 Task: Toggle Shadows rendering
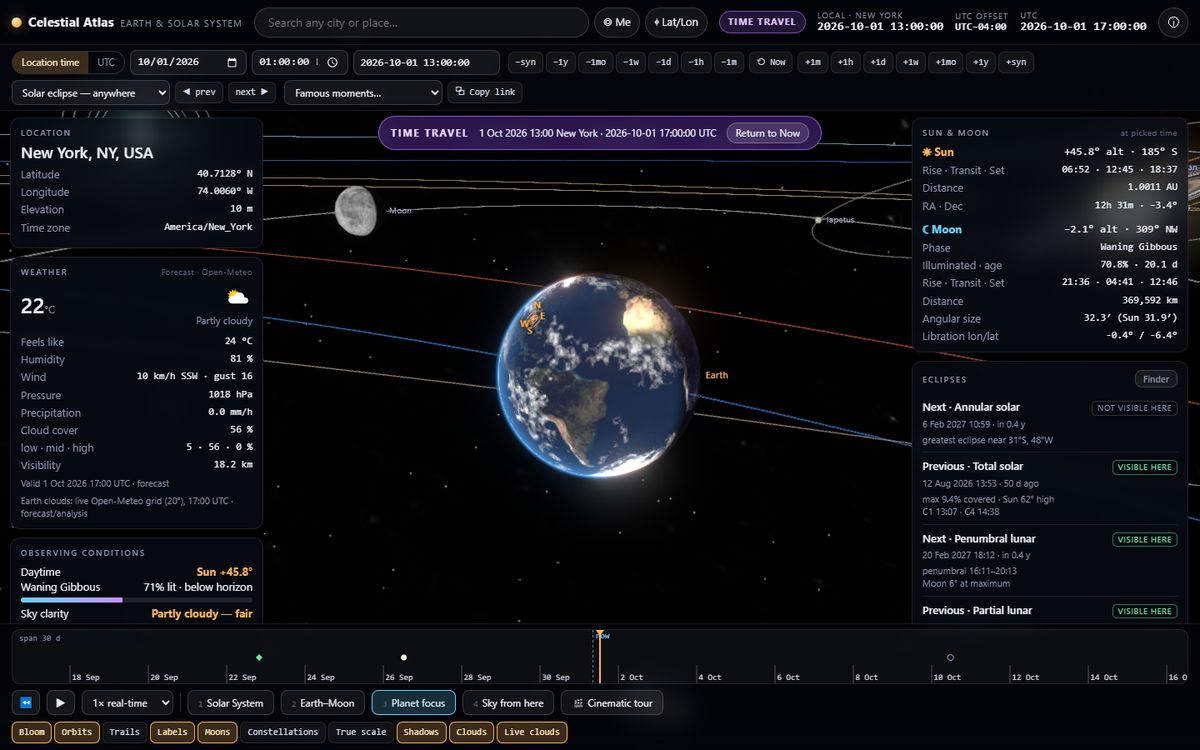pos(421,732)
